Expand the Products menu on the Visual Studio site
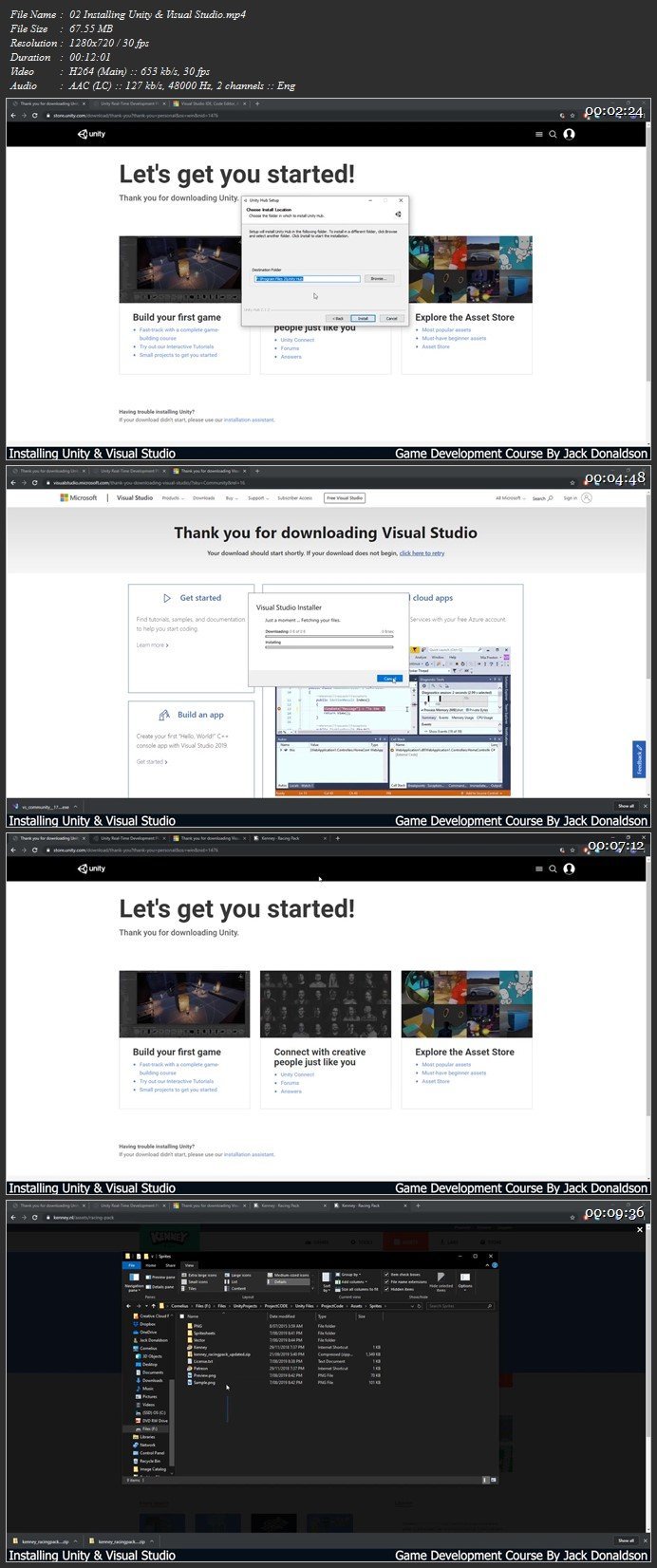Image resolution: width=657 pixels, height=1568 pixels. (x=172, y=497)
